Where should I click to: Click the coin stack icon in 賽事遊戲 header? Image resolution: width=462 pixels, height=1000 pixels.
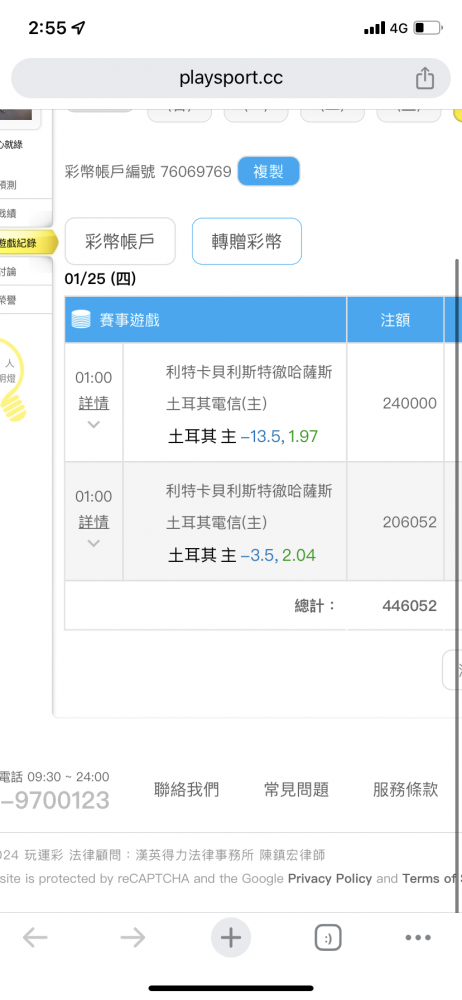[81, 319]
